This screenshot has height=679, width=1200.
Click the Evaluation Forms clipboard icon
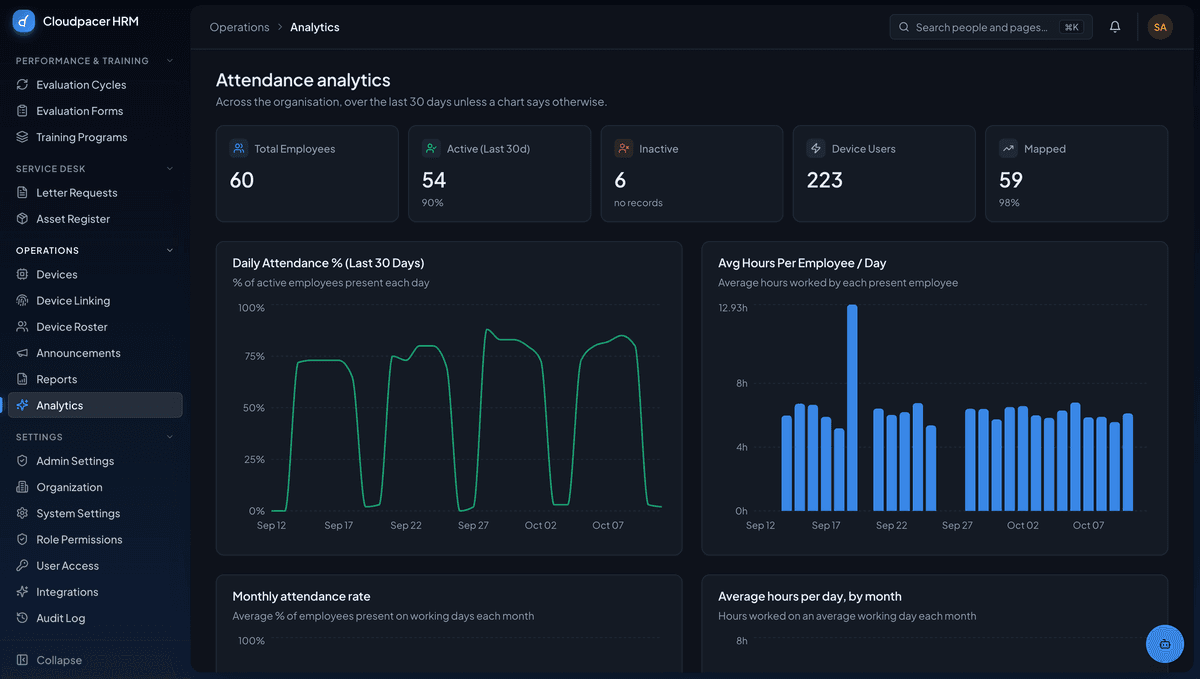click(x=23, y=111)
